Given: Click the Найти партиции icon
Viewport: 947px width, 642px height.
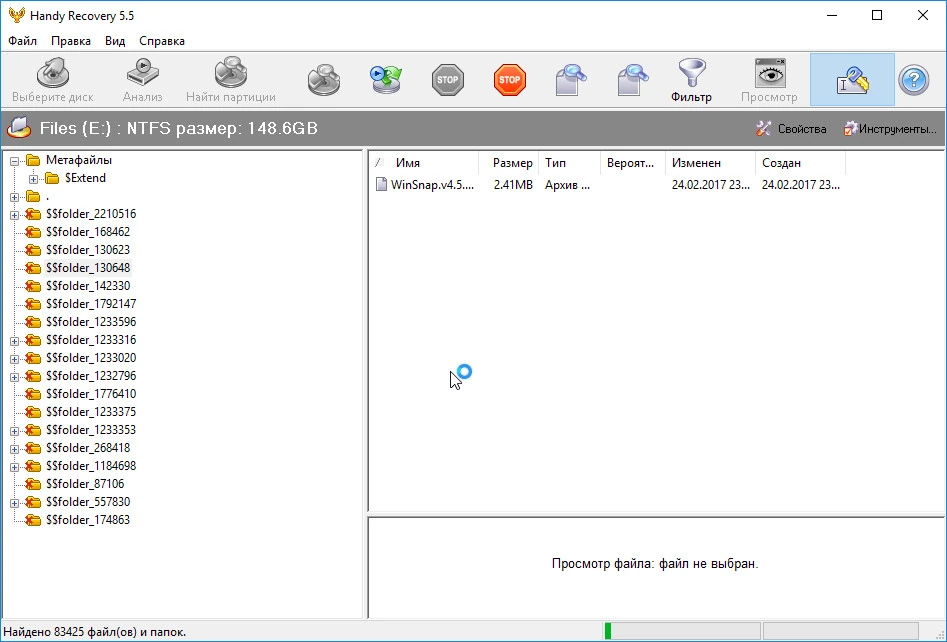Looking at the screenshot, I should (x=231, y=72).
